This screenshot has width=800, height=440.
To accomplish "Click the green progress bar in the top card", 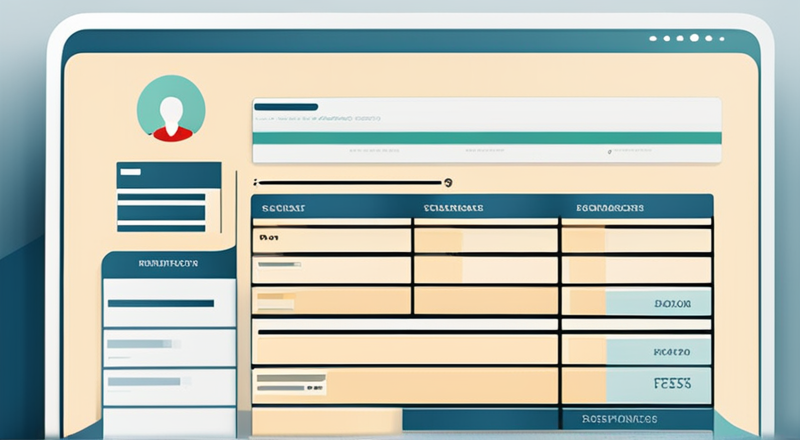I will click(487, 138).
